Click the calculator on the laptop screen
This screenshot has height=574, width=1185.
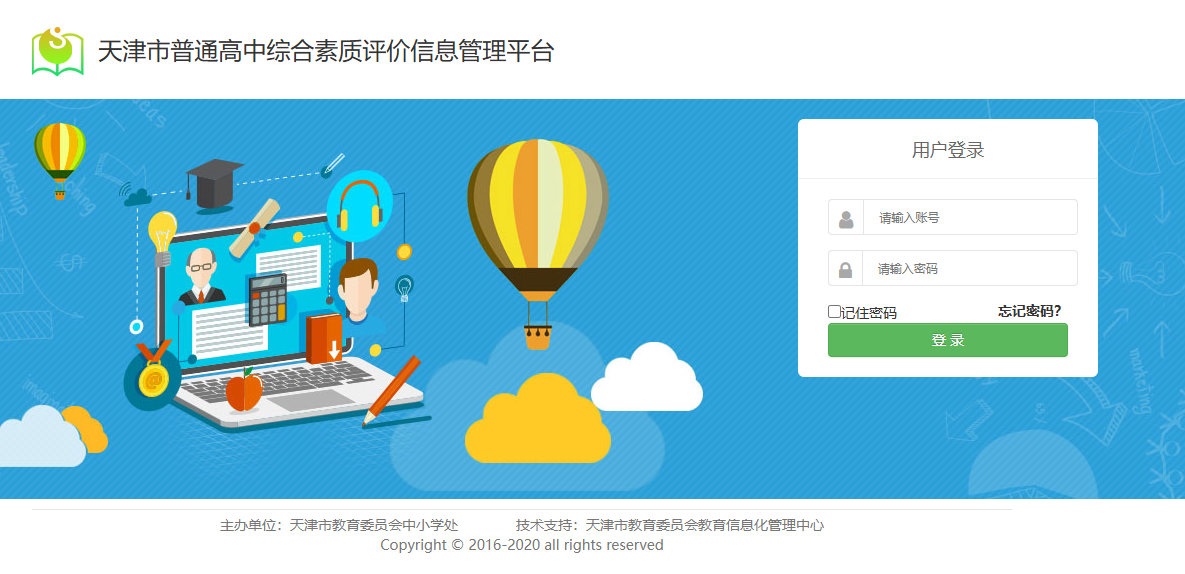(268, 299)
